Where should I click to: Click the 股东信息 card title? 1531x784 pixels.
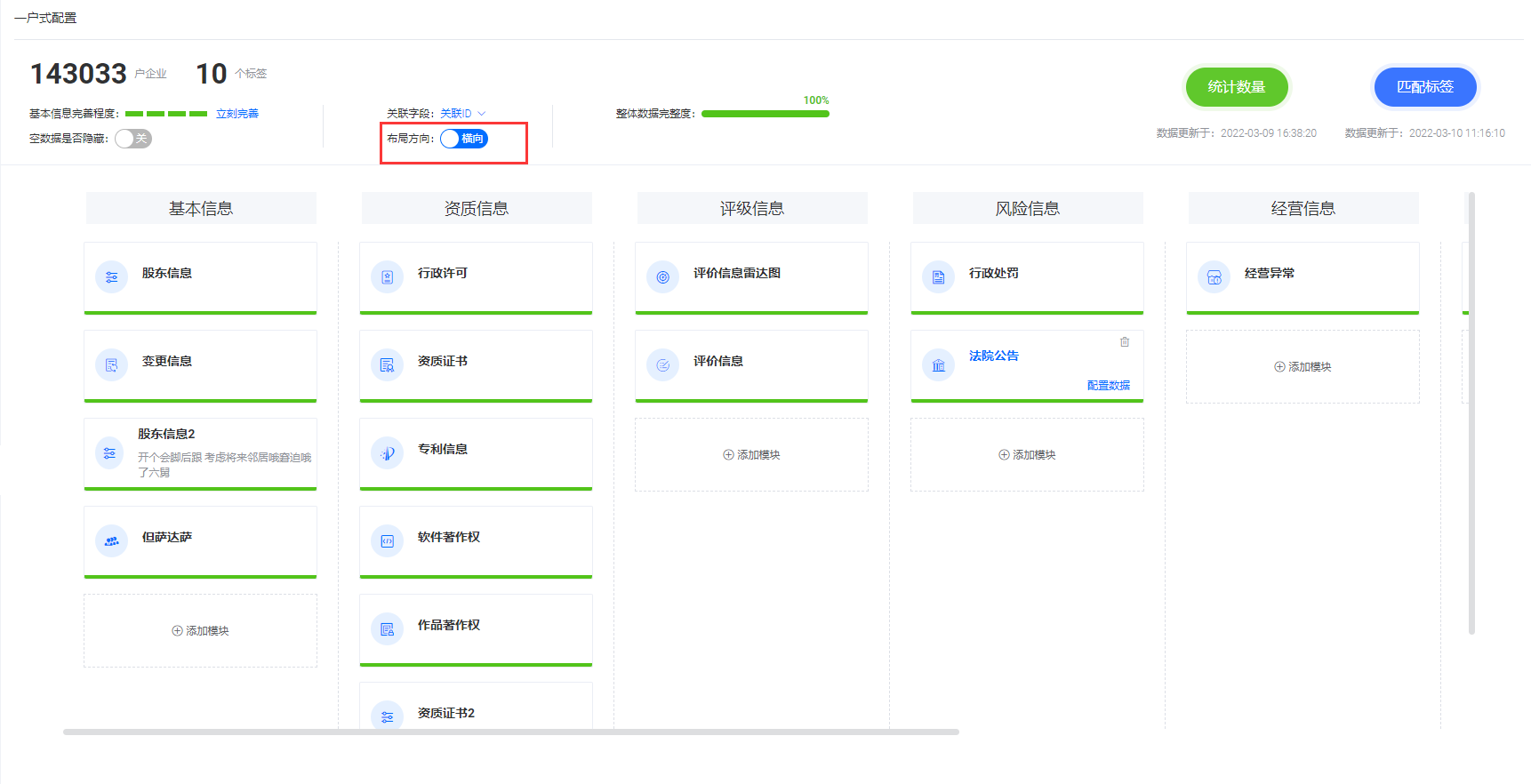tap(167, 273)
